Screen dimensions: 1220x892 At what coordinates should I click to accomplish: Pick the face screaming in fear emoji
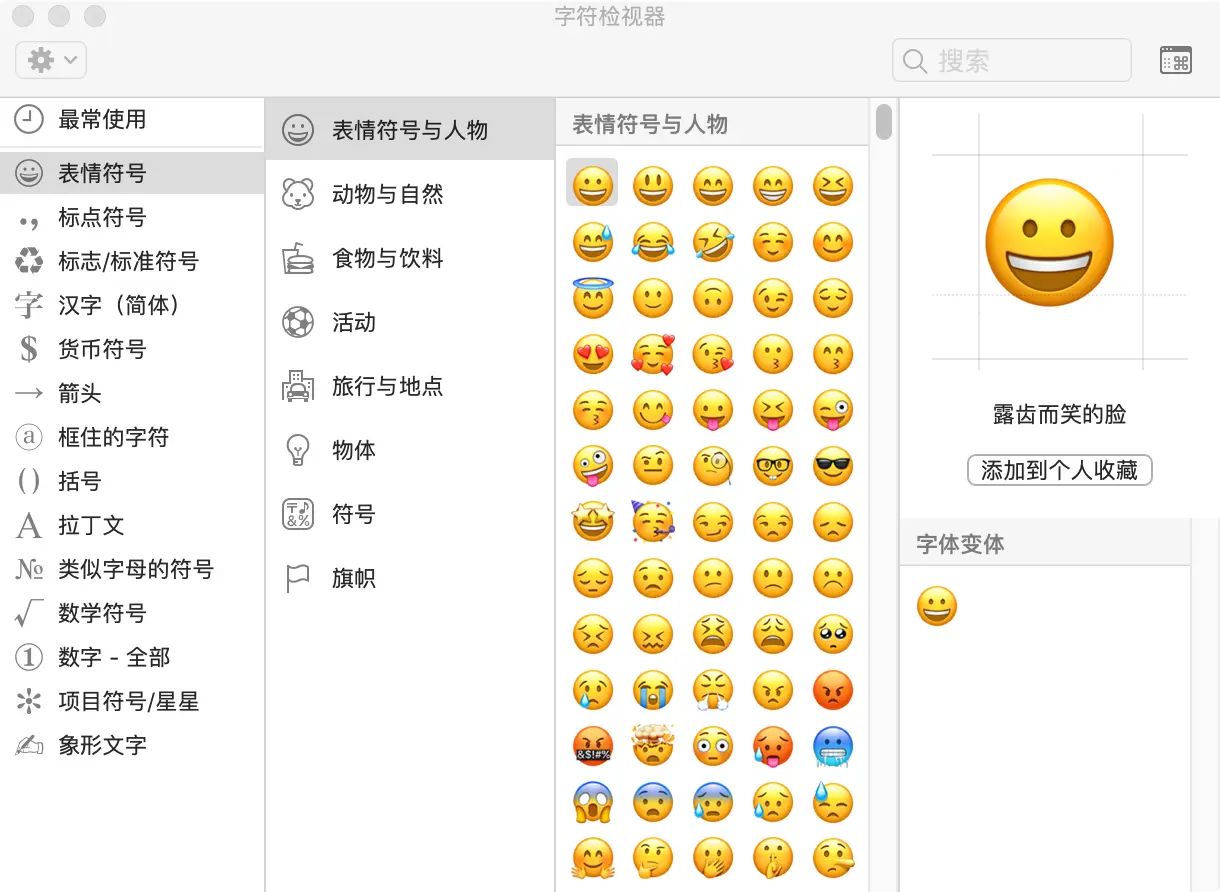pos(592,801)
